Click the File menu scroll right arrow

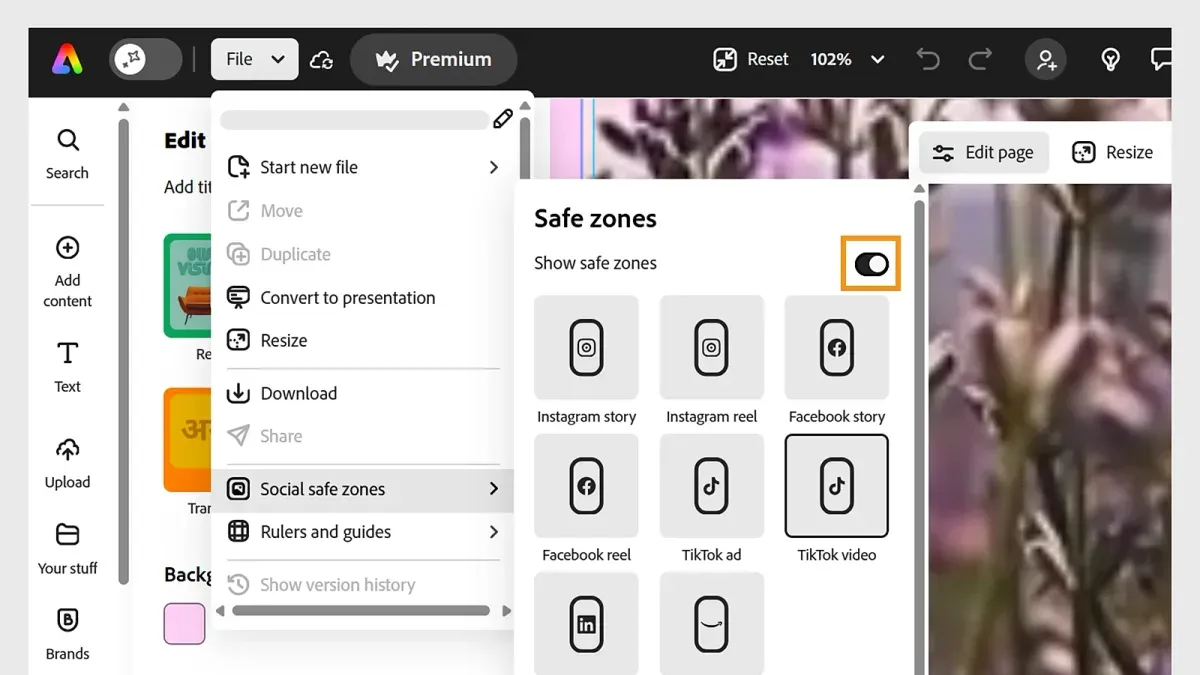tap(506, 610)
